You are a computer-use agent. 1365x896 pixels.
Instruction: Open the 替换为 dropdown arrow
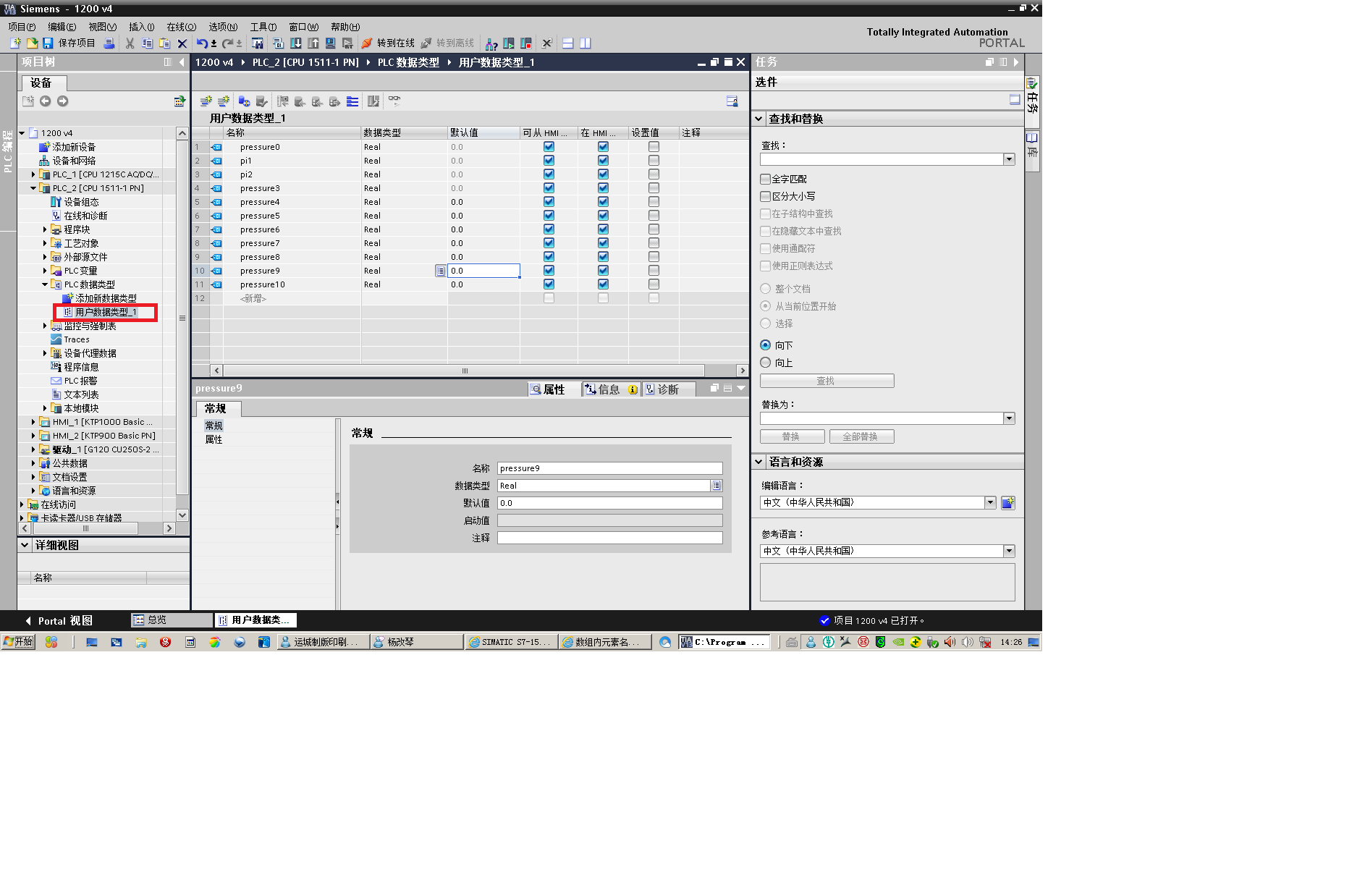point(1009,418)
